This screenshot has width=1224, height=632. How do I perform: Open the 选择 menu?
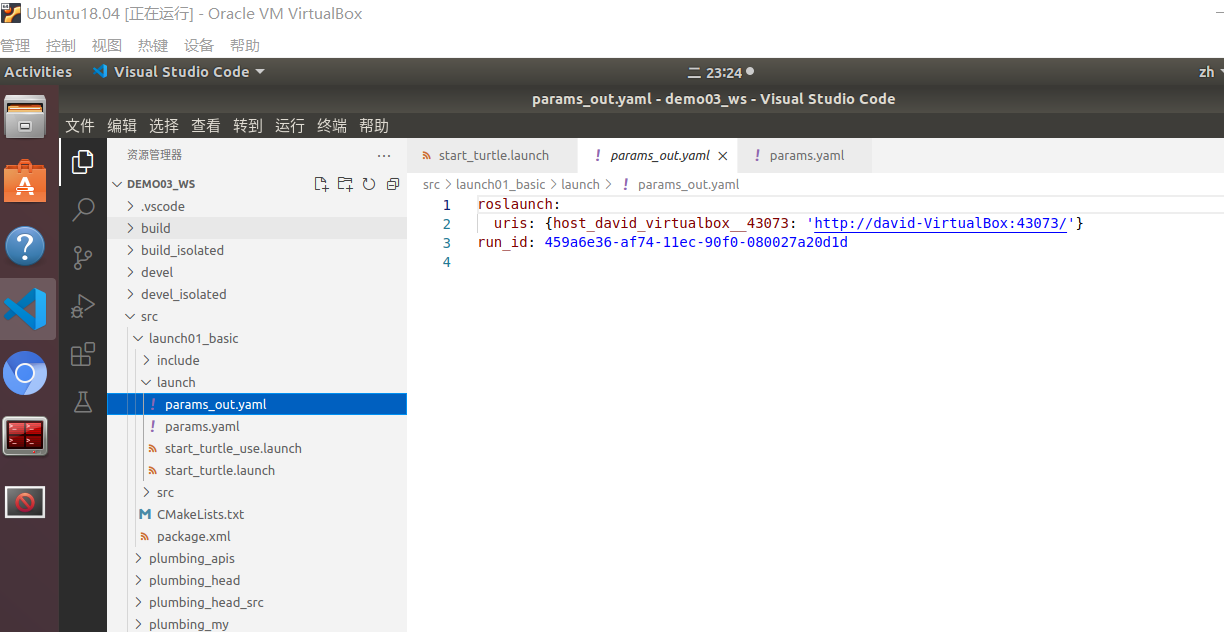(x=164, y=126)
